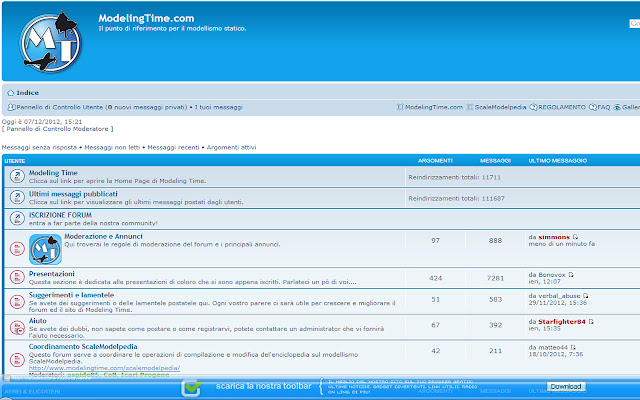640x400 pixels.
Task: Click the ModelingTime round logo in header
Action: (50, 42)
